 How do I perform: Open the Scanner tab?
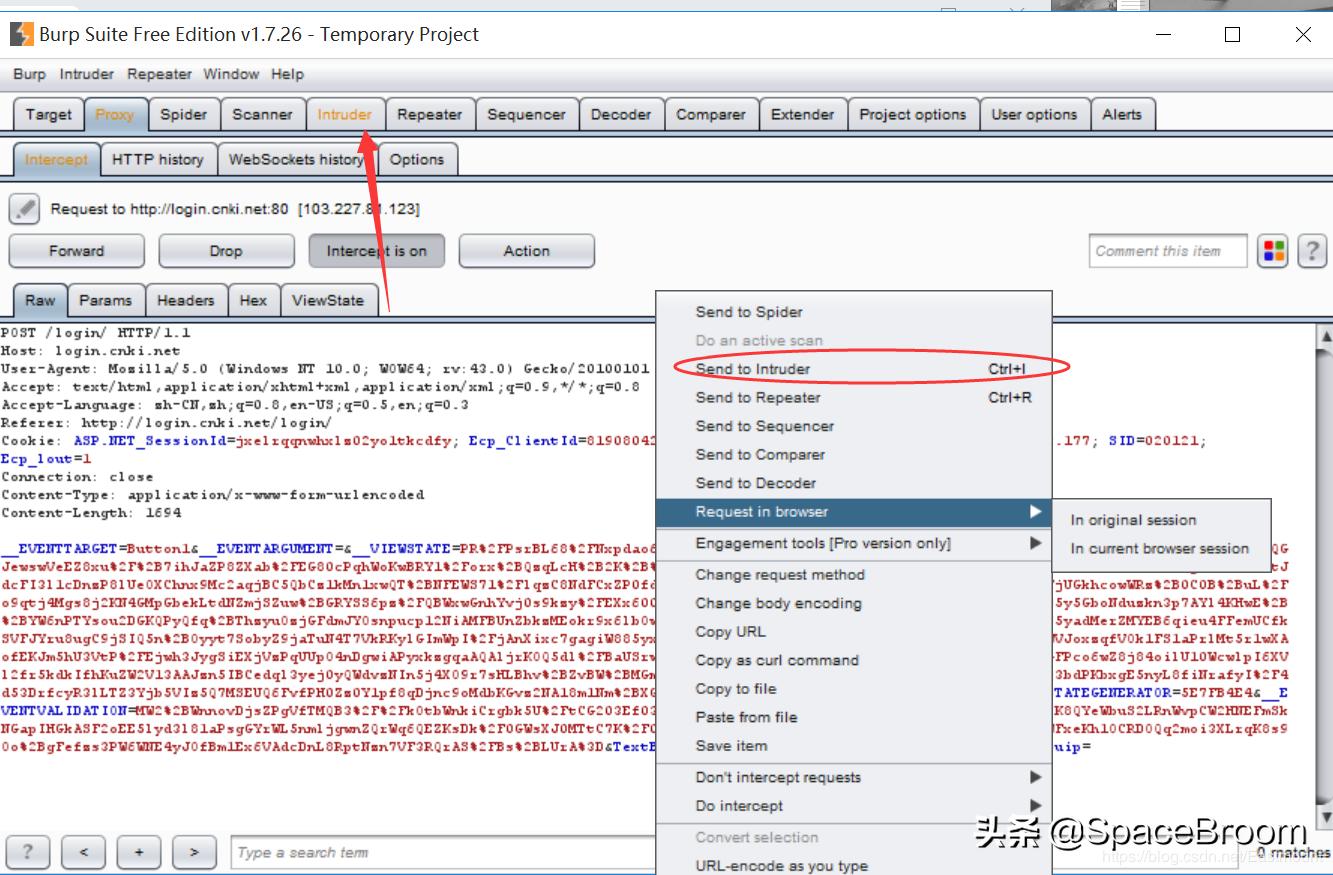[x=262, y=114]
